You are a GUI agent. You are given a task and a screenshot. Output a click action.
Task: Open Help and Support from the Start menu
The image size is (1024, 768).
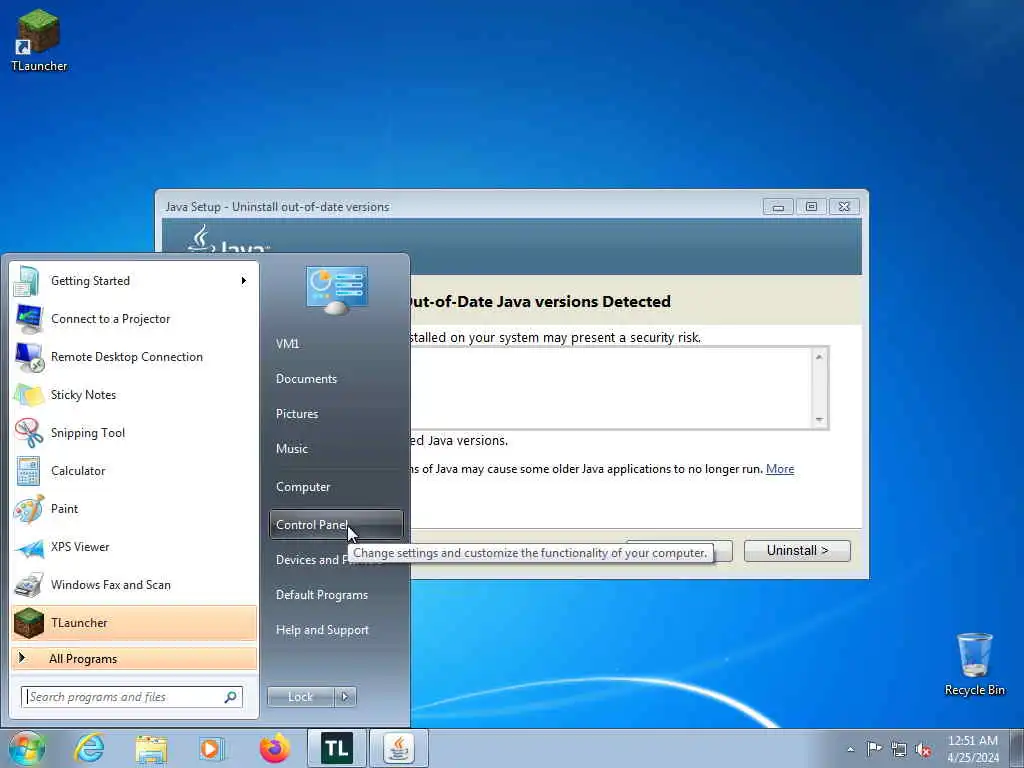pyautogui.click(x=323, y=630)
